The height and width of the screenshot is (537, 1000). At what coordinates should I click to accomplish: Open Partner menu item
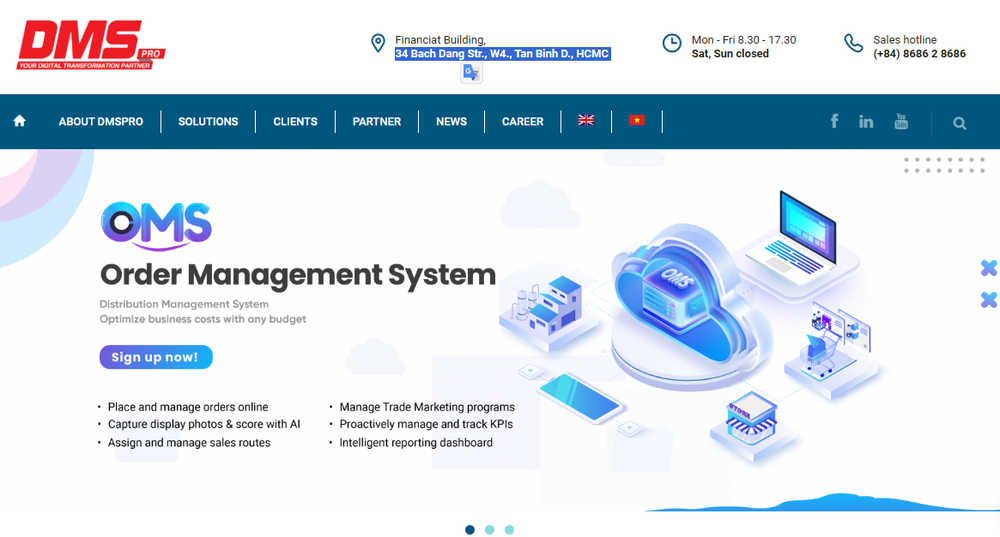click(x=377, y=121)
